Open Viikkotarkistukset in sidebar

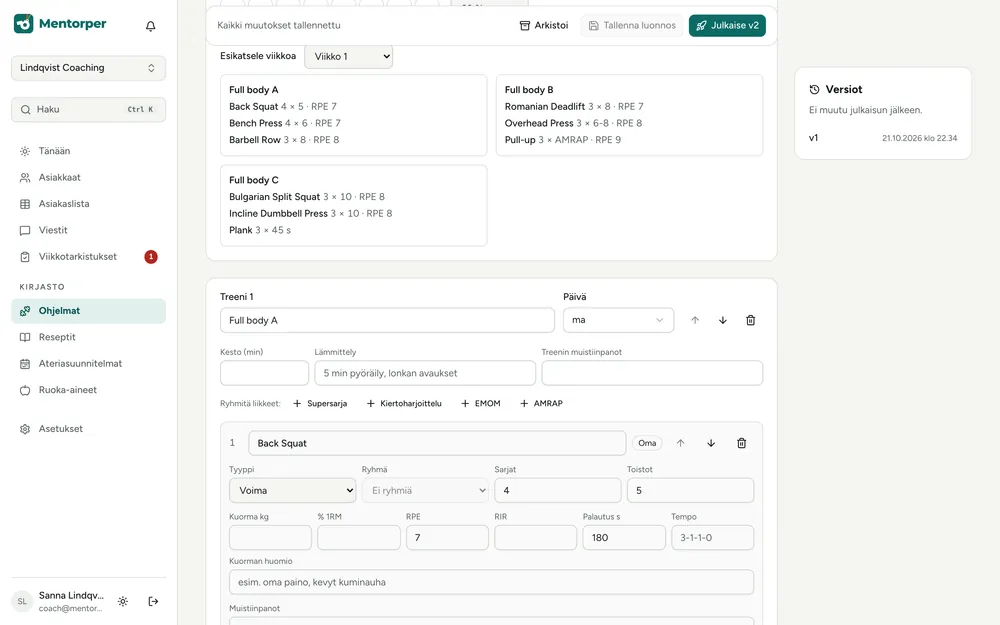click(89, 256)
